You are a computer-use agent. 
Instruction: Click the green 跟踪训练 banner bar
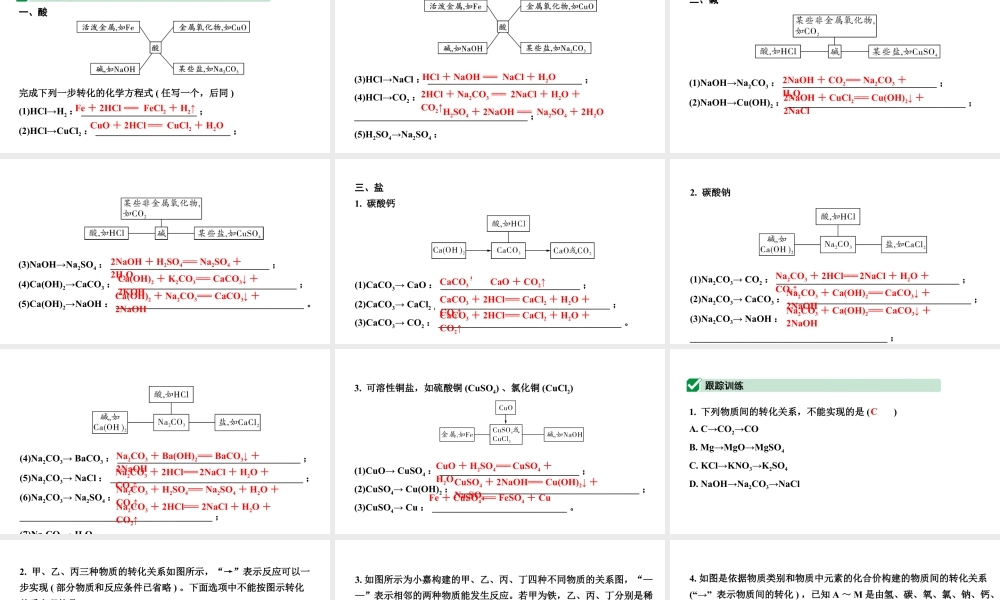[810, 385]
